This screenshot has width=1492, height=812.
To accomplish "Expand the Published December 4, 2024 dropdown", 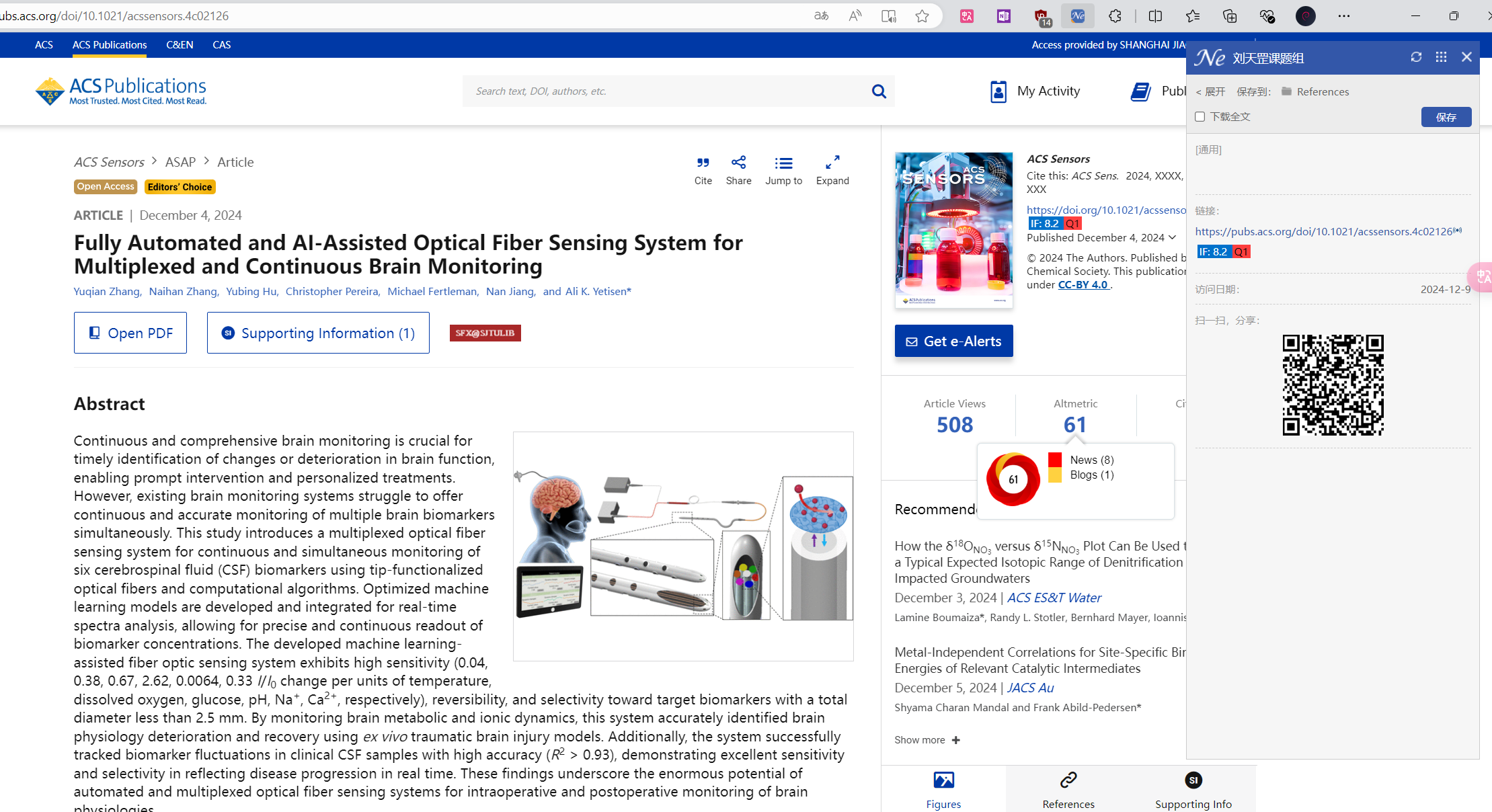I will (x=1173, y=237).
